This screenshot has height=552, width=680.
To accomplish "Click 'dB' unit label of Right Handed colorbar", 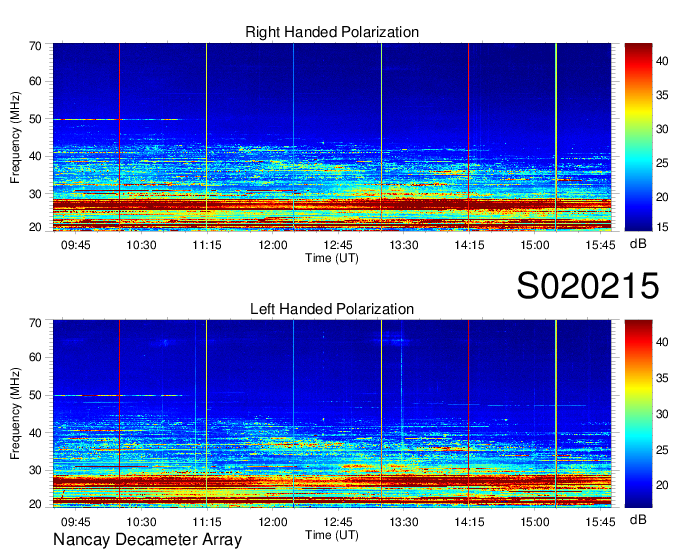I will click(638, 244).
